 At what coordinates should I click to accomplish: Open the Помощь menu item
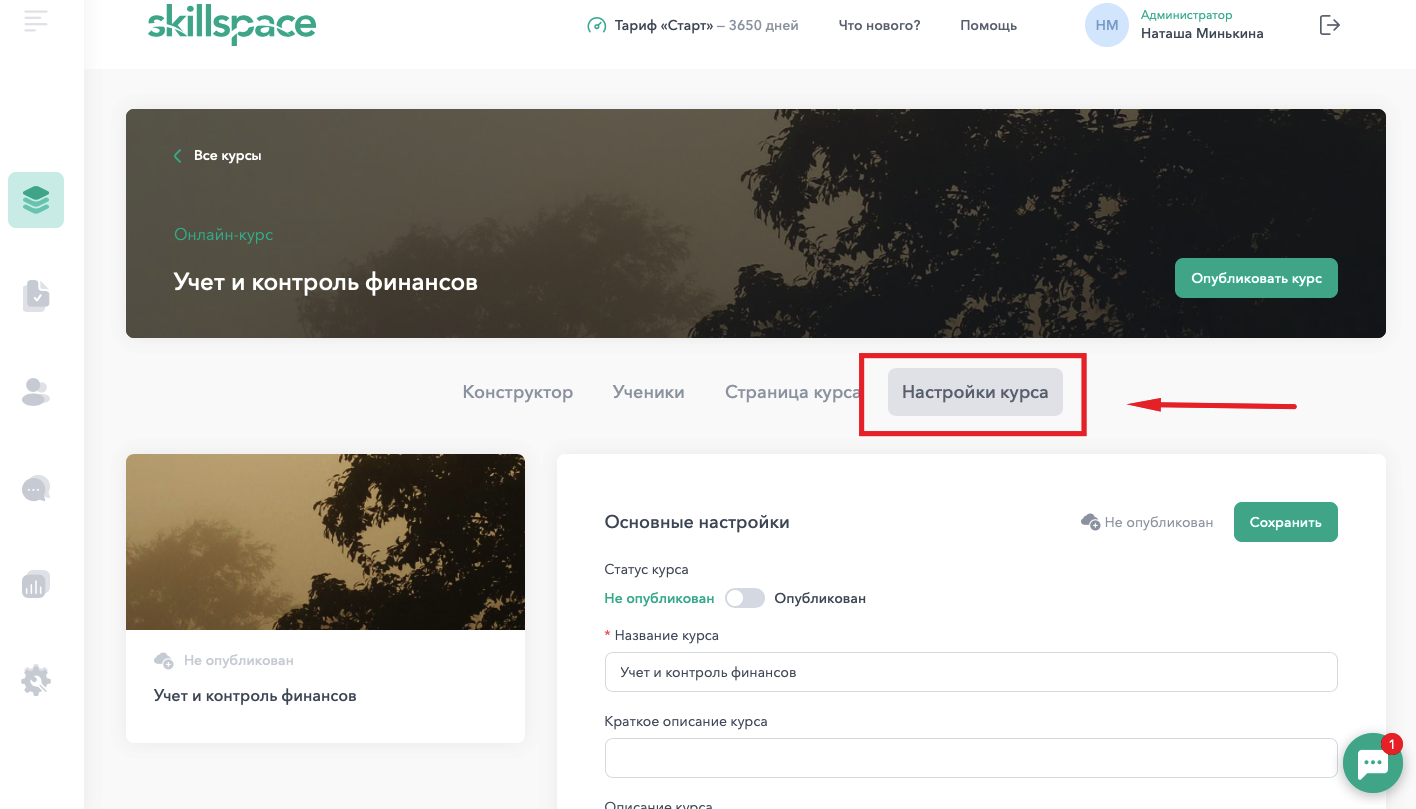(x=989, y=25)
